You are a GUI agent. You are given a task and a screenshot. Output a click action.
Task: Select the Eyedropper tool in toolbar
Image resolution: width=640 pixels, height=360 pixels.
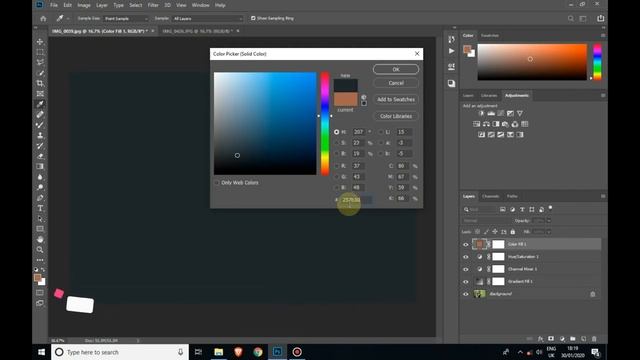tap(40, 104)
